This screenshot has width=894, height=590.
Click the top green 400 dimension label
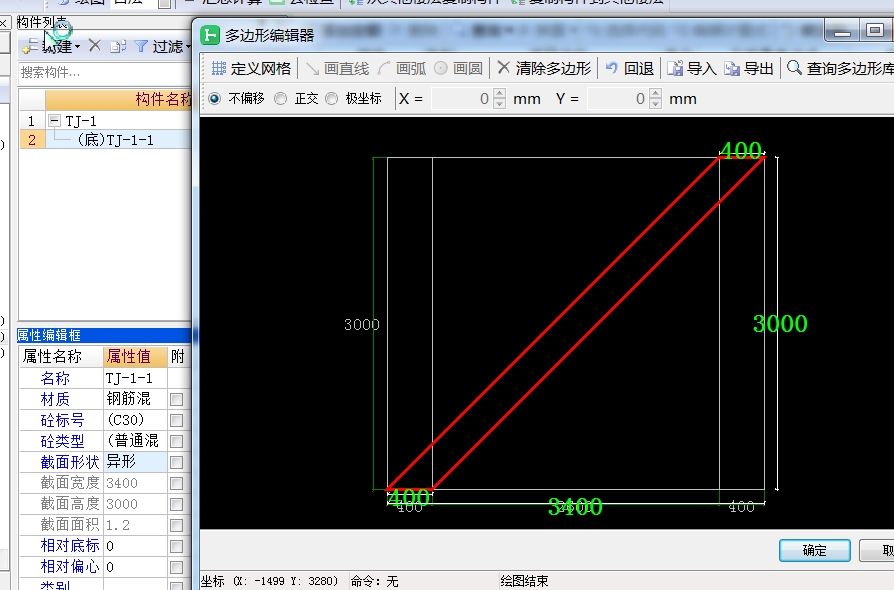pos(741,150)
